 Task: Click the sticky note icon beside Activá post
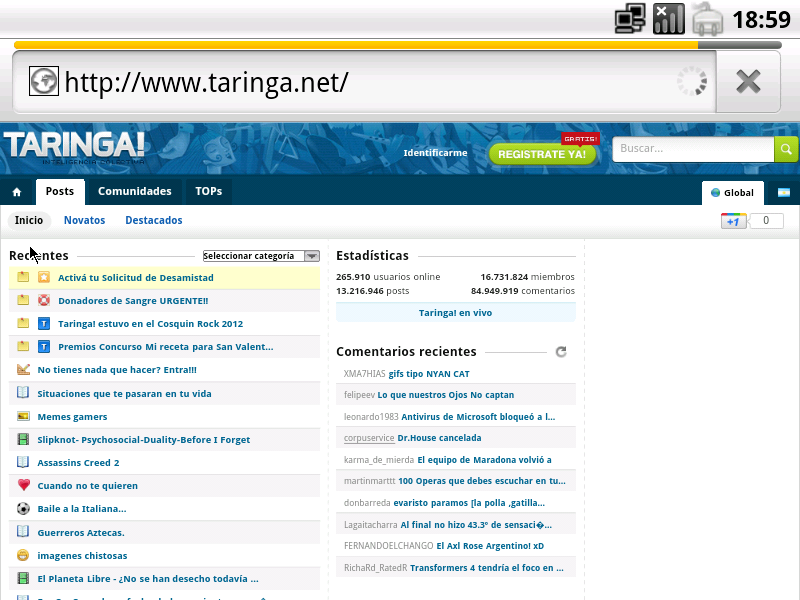click(x=23, y=277)
